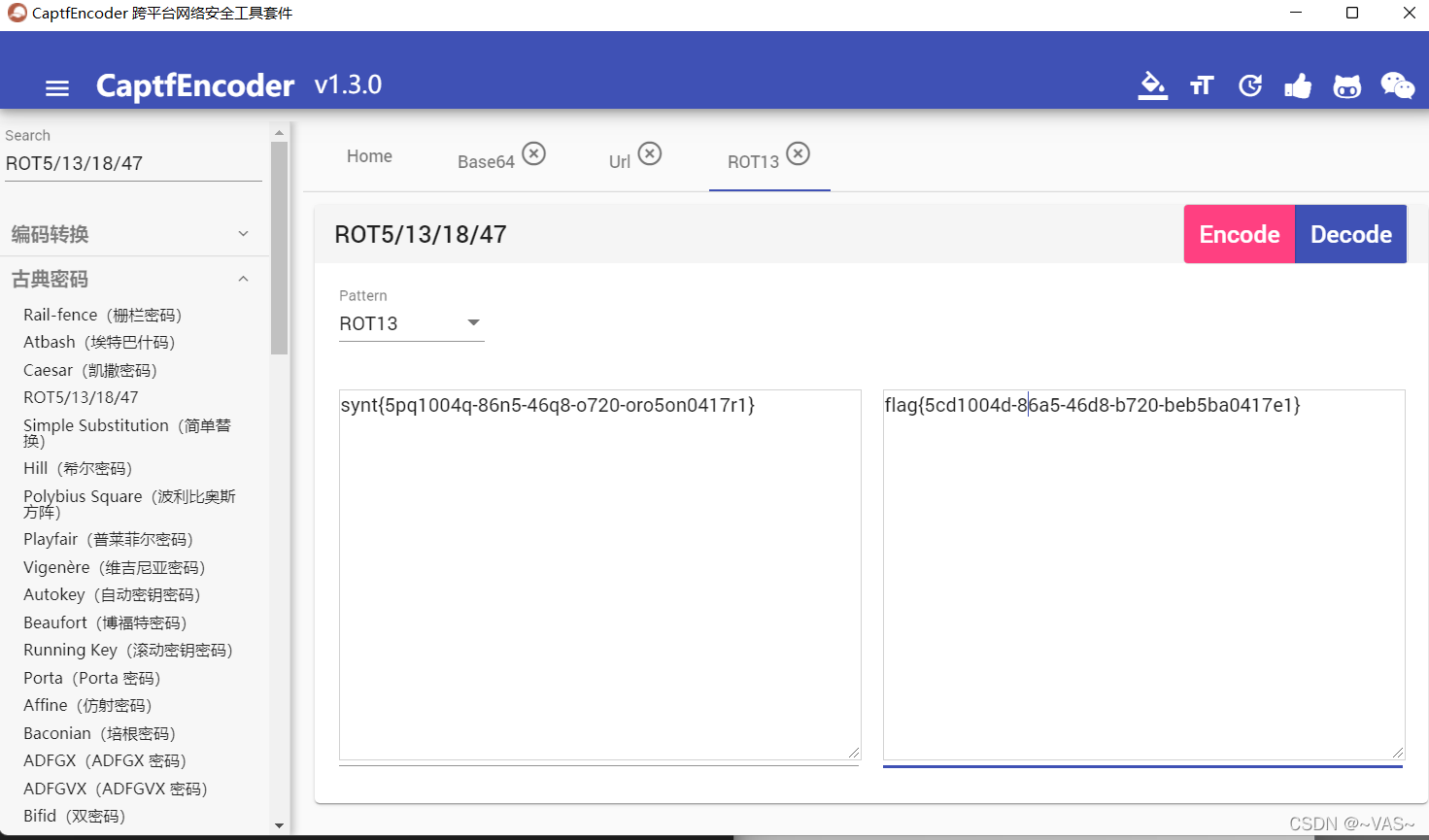Click the ROT5/13/18/47 panel heading
The height and width of the screenshot is (840, 1429).
tap(421, 234)
